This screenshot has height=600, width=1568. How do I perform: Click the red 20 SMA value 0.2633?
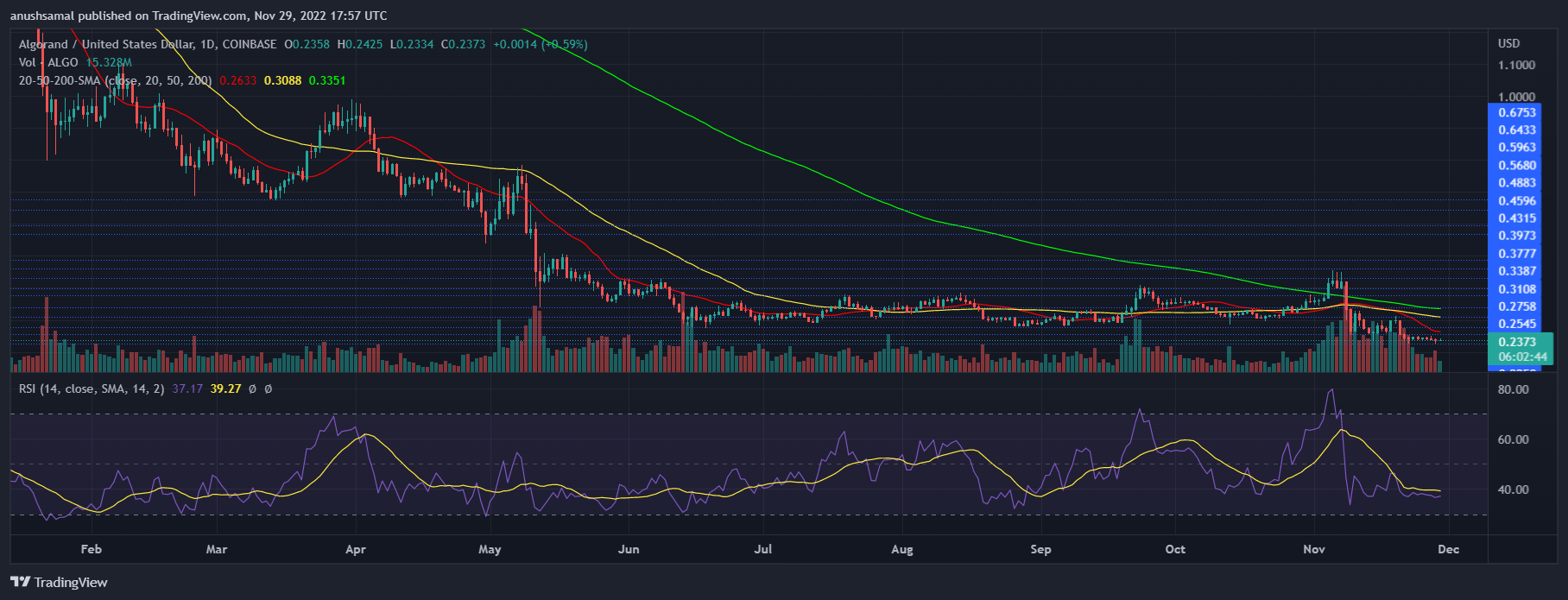point(237,80)
